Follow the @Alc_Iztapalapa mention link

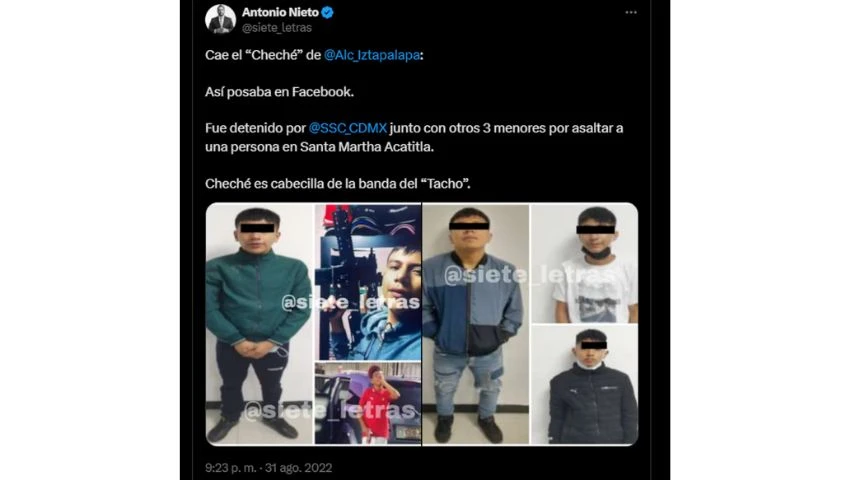372,55
